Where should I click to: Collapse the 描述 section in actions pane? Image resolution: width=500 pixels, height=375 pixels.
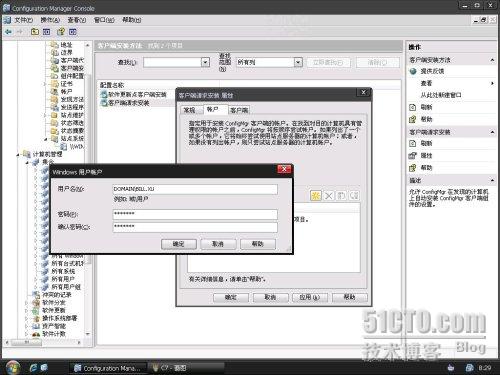[492, 180]
